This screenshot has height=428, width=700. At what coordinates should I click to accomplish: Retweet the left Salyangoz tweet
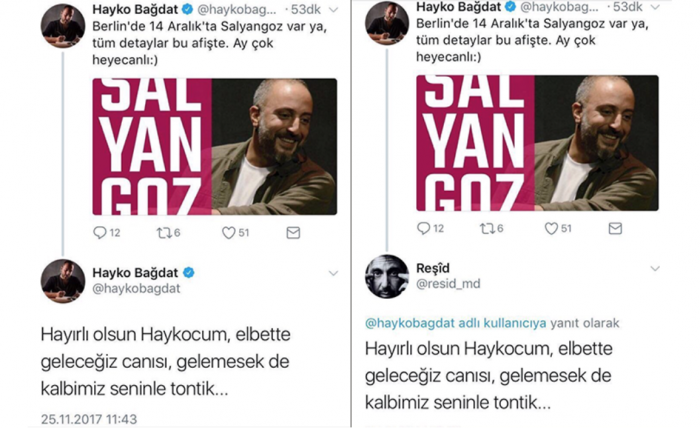(x=163, y=233)
